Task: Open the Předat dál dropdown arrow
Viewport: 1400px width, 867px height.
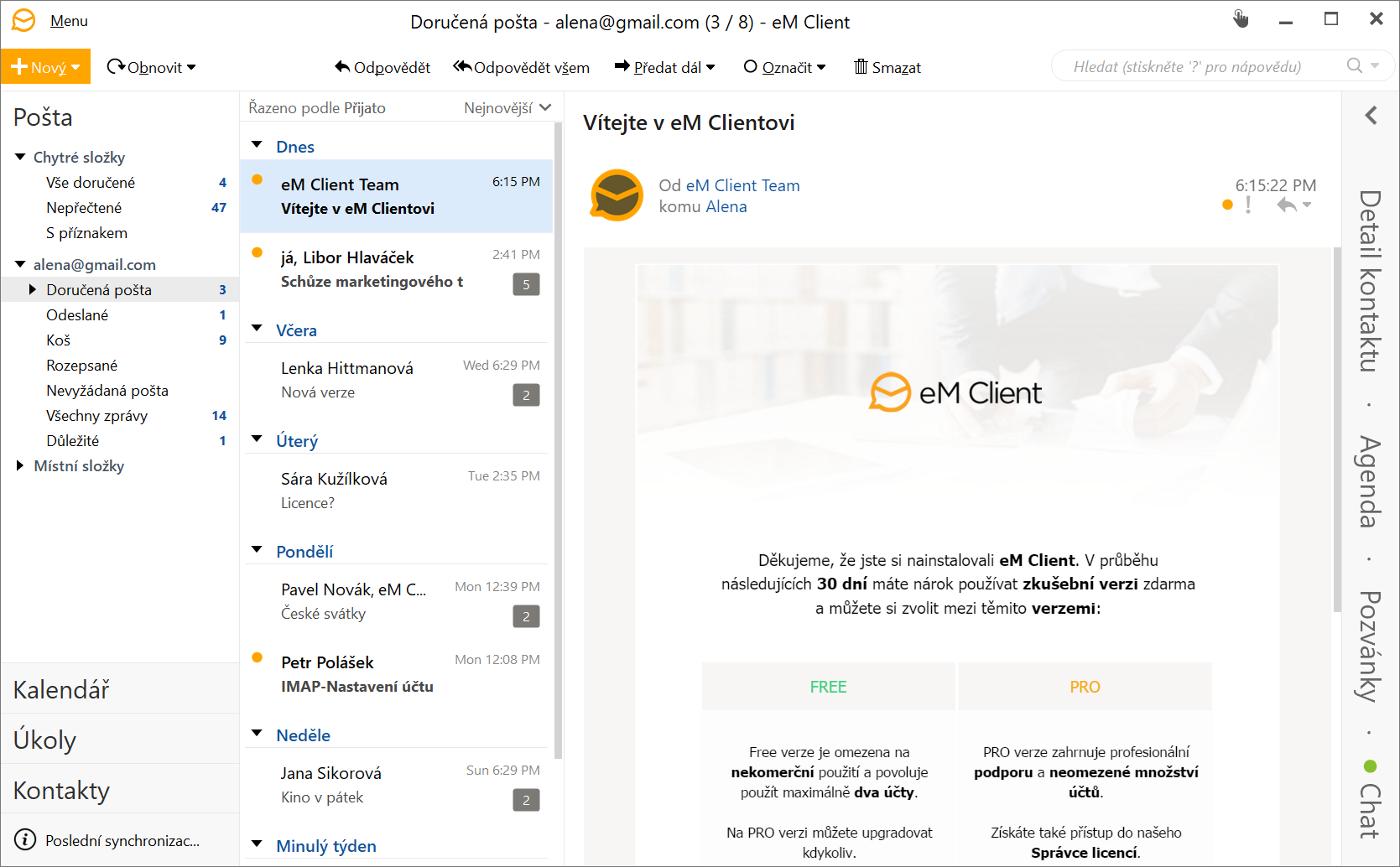Action: click(x=710, y=68)
